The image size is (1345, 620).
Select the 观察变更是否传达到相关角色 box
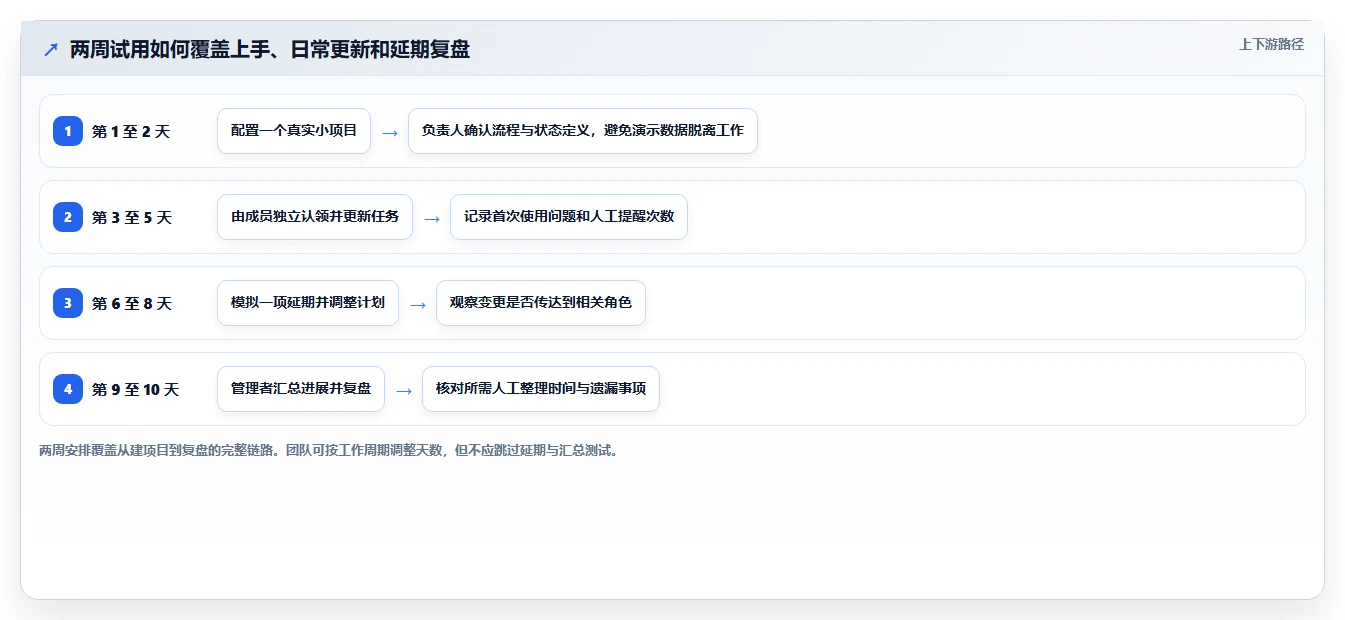541,303
